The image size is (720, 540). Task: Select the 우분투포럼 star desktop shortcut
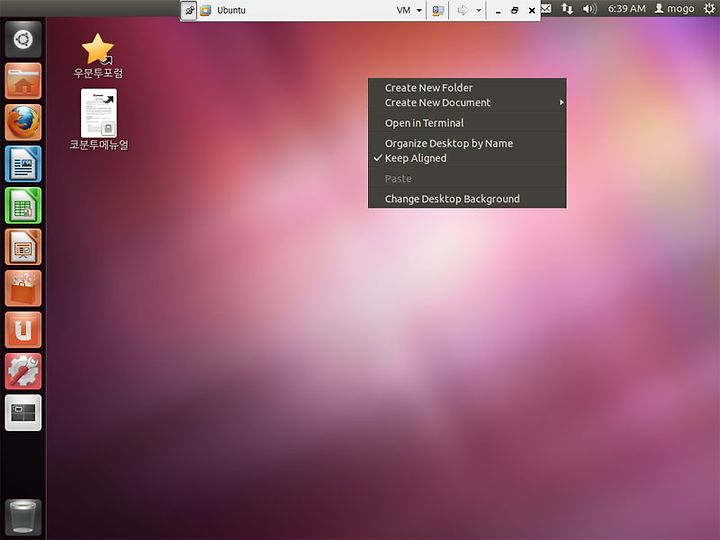98,56
